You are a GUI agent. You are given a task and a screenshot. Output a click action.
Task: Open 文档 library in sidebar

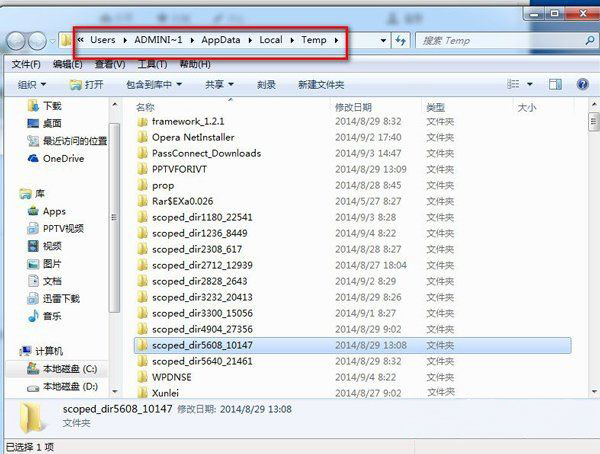pyautogui.click(x=44, y=281)
